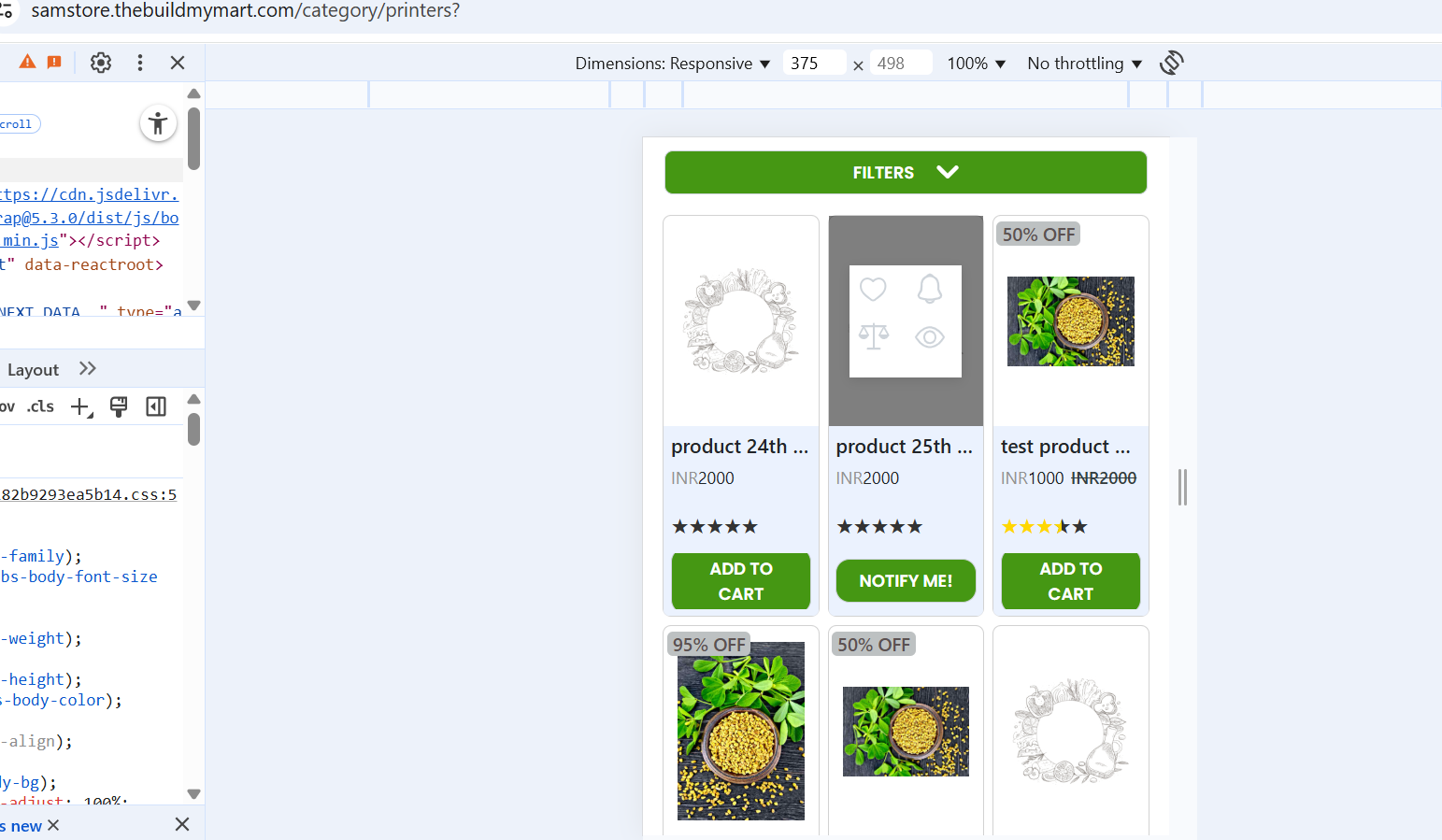Rotate the device orientation
The image size is (1442, 840).
click(x=1172, y=63)
